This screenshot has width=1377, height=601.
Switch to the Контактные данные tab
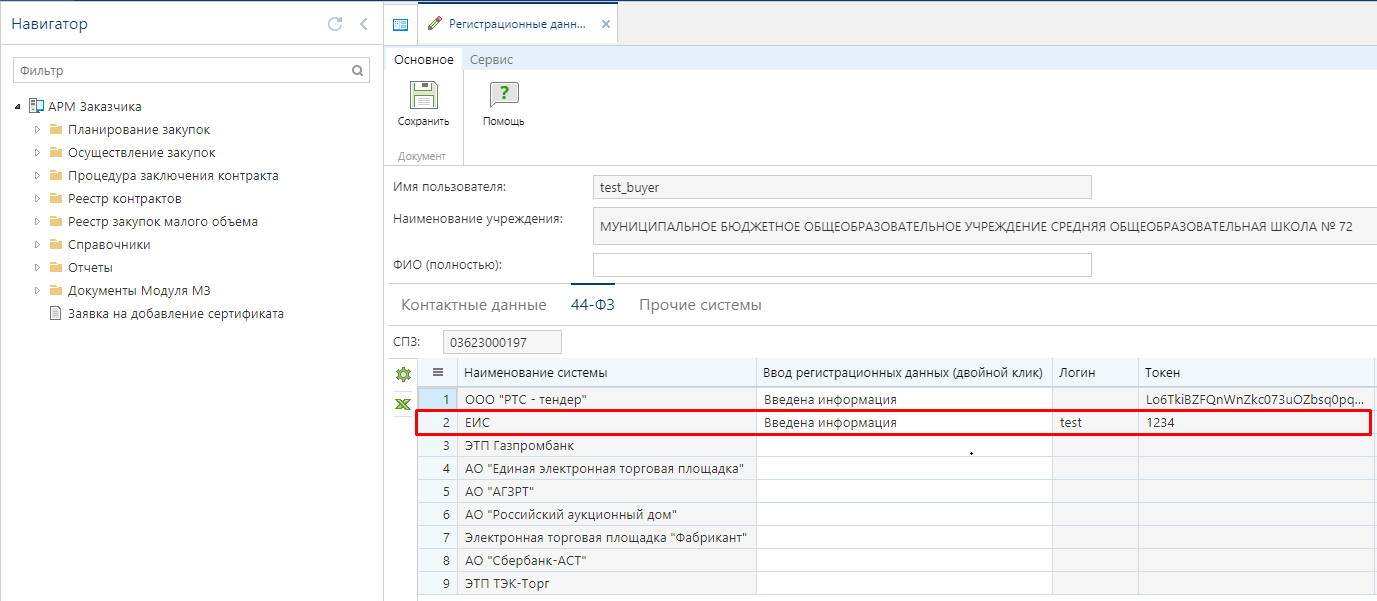473,305
